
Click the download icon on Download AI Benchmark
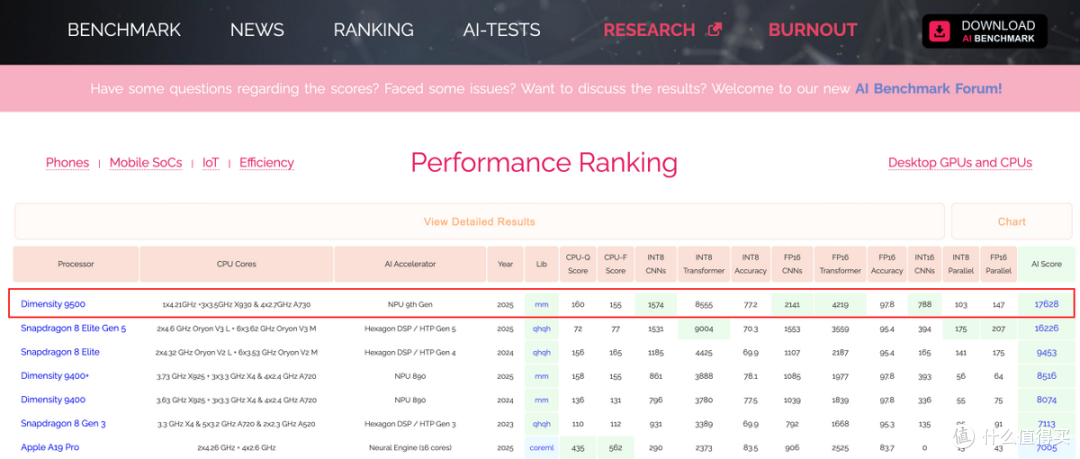pyautogui.click(x=939, y=31)
